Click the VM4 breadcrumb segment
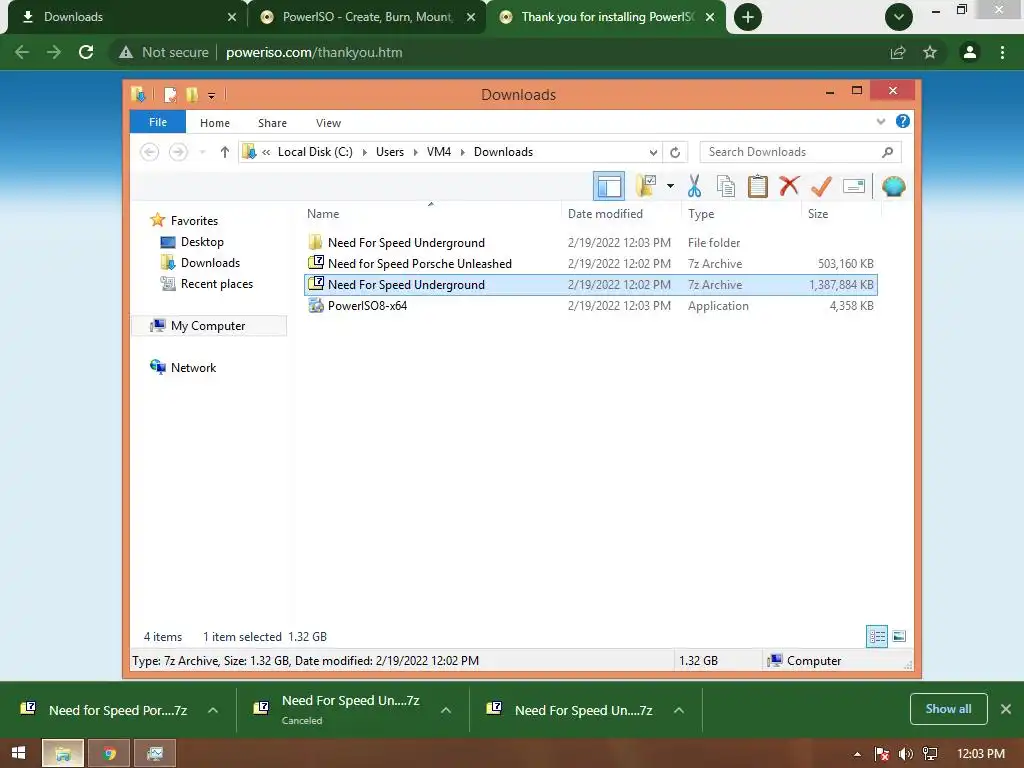1024x768 pixels. point(439,152)
